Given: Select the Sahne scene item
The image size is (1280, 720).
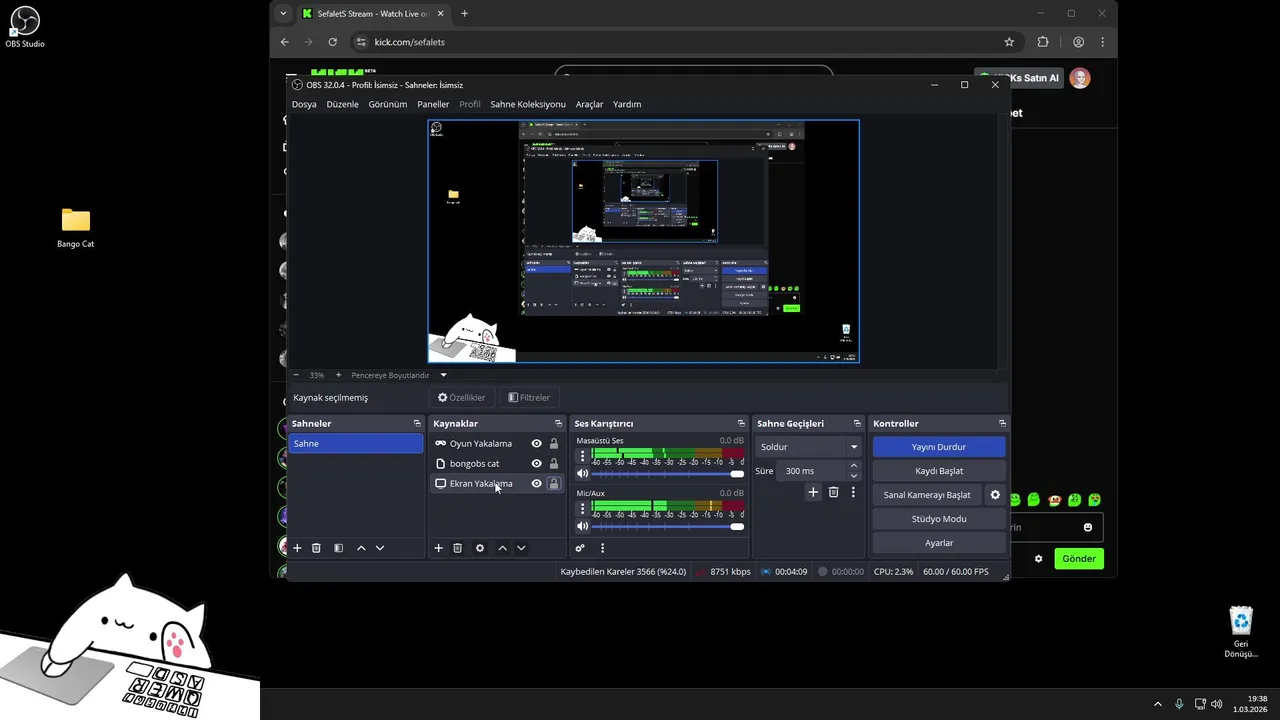Looking at the screenshot, I should [x=355, y=444].
